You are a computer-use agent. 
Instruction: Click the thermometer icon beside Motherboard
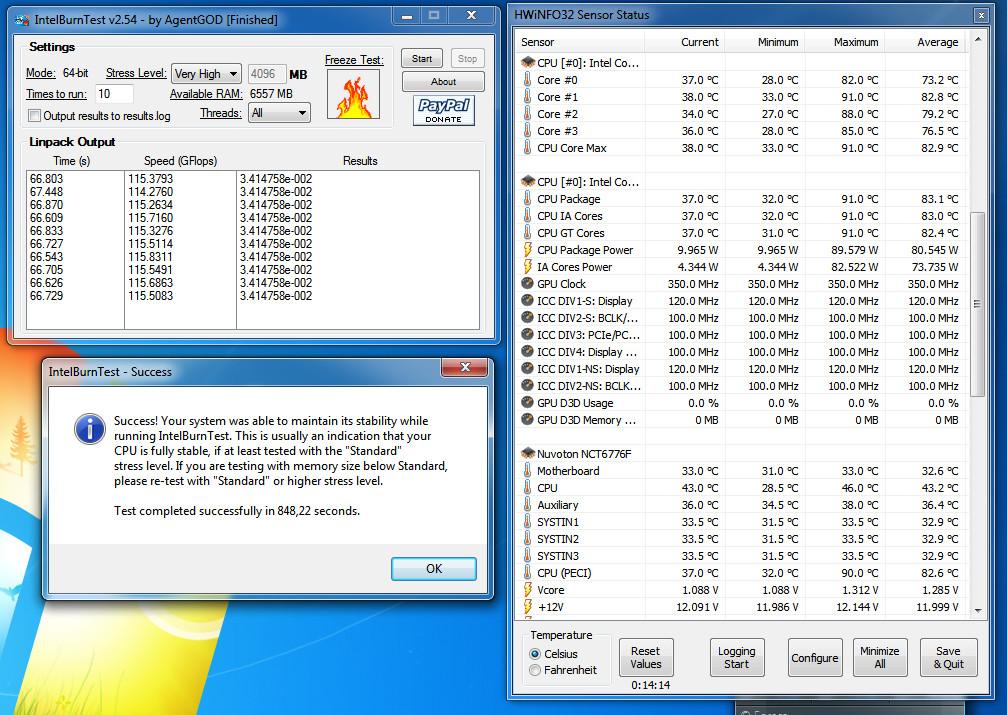pos(527,471)
